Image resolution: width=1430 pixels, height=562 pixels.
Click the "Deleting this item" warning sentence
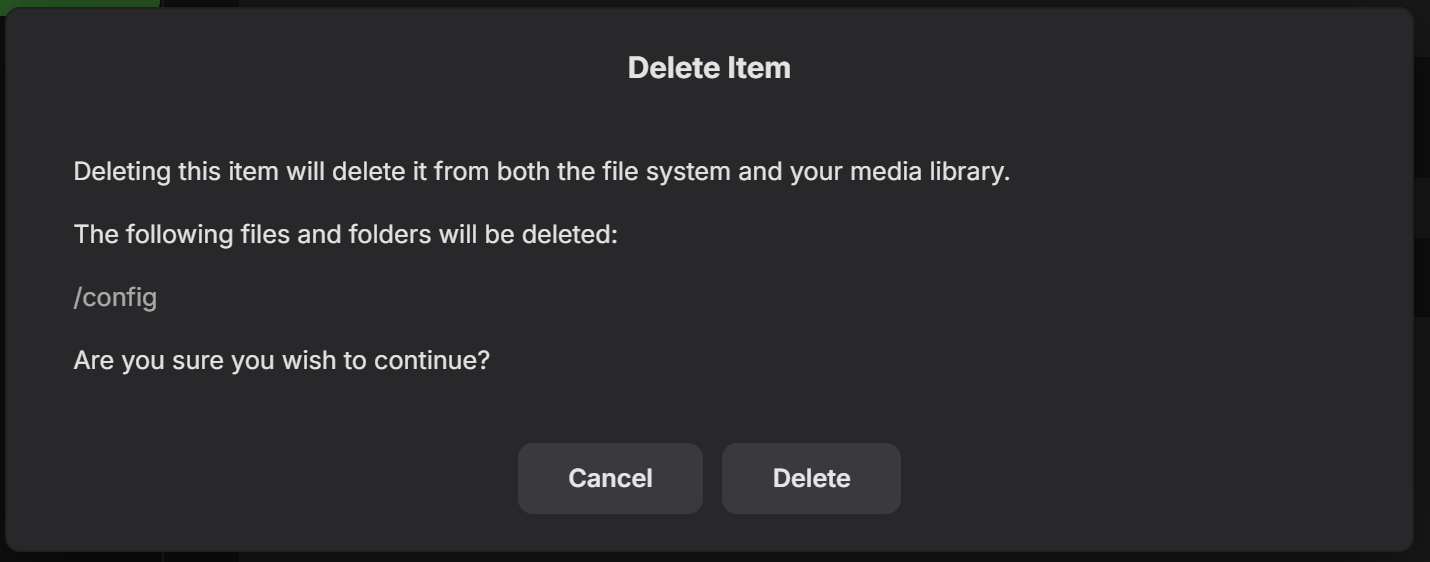point(541,171)
